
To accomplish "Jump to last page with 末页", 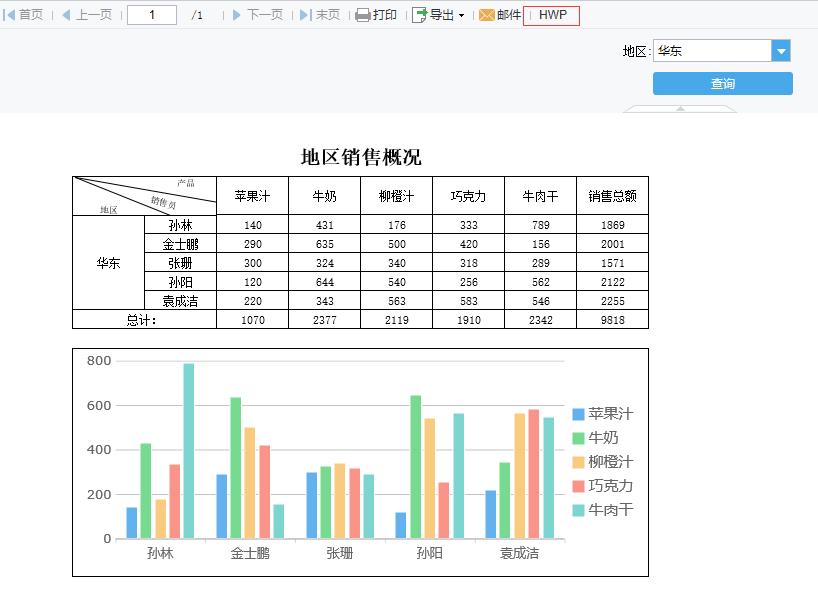I will (x=320, y=15).
